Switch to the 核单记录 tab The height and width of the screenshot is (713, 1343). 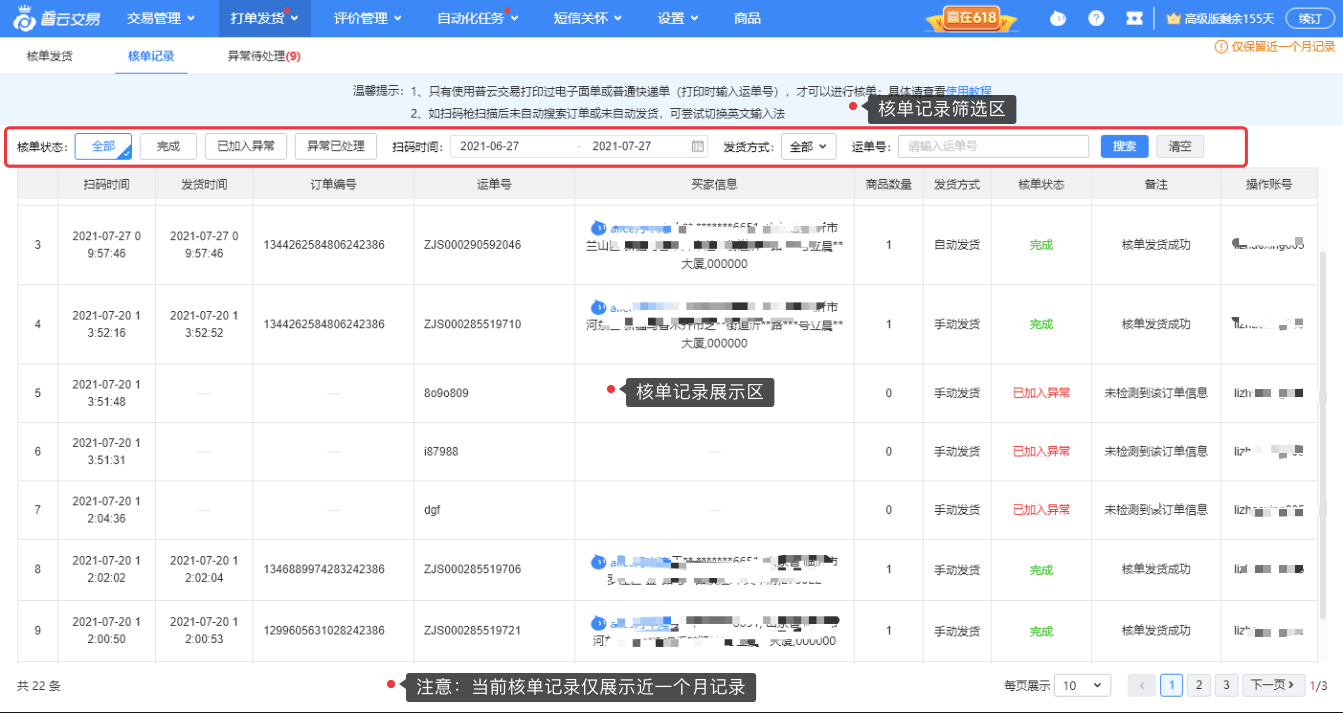pos(151,56)
